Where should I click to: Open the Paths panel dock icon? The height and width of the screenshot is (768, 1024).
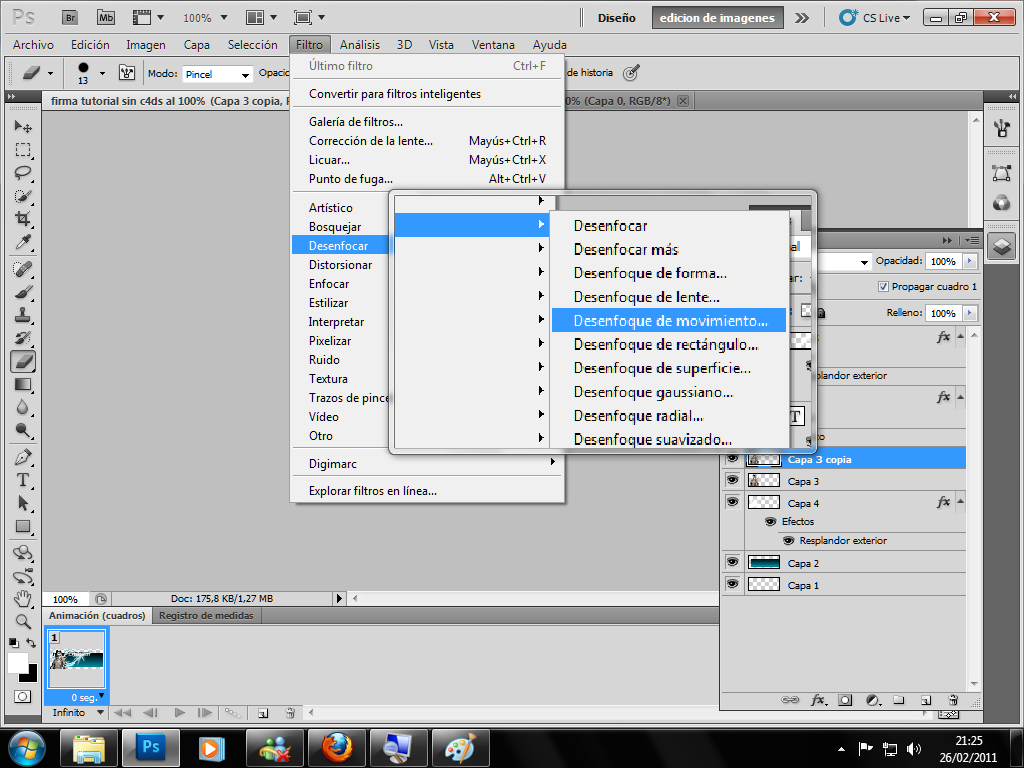pyautogui.click(x=1001, y=173)
